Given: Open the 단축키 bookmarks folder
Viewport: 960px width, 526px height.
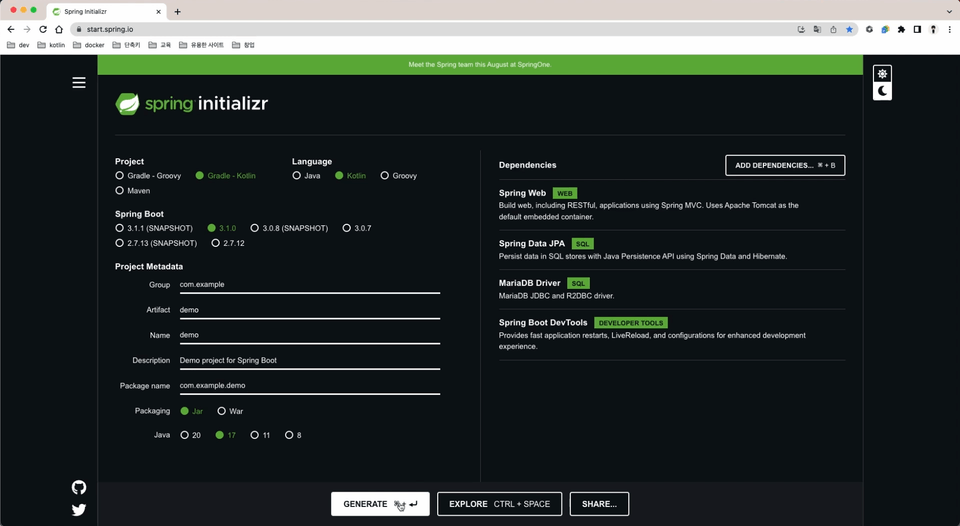Looking at the screenshot, I should coord(126,45).
